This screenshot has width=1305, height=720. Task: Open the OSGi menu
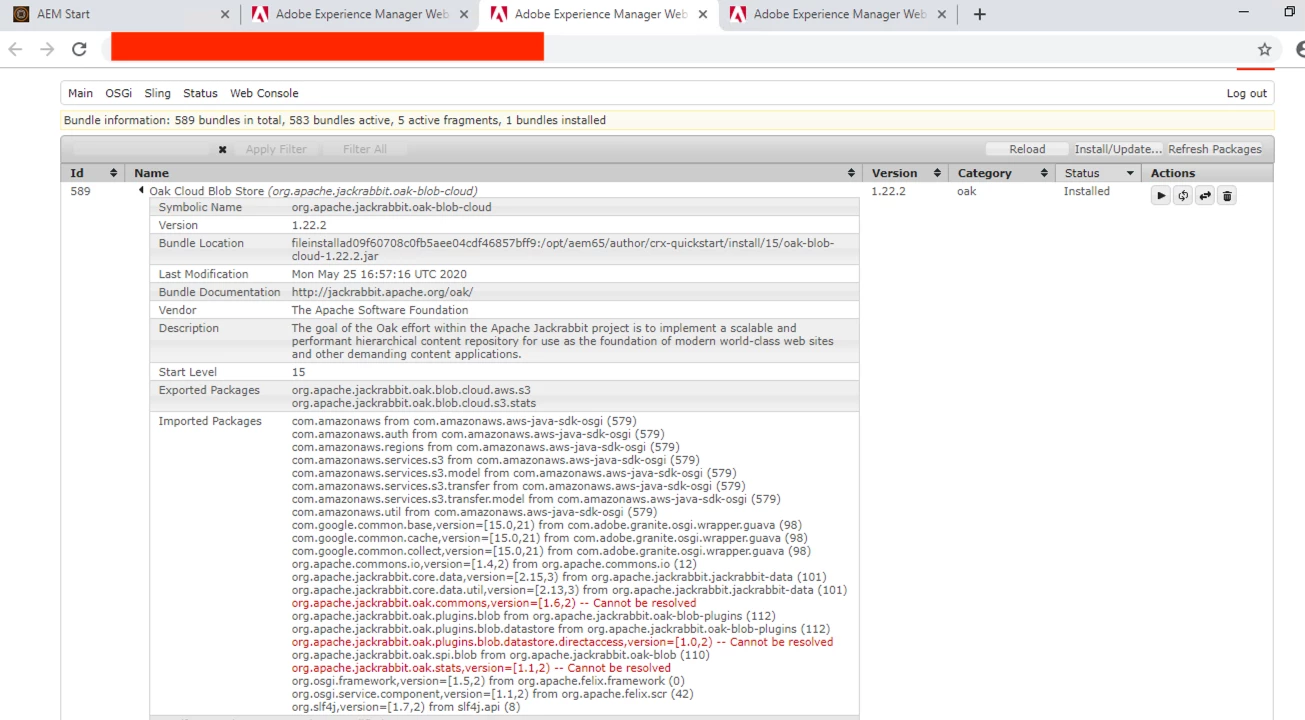click(x=118, y=93)
